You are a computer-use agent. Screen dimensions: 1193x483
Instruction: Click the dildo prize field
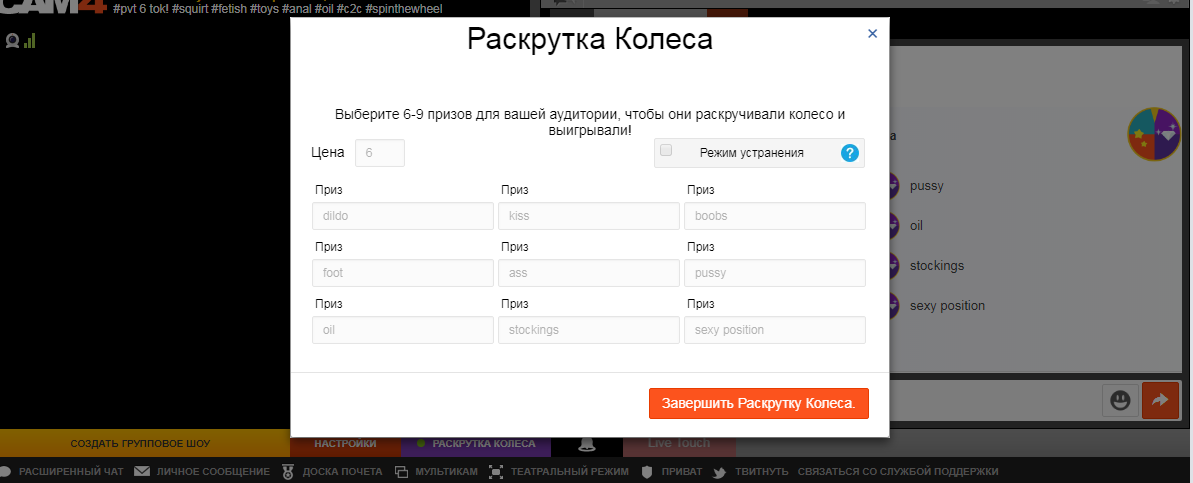[x=403, y=216]
